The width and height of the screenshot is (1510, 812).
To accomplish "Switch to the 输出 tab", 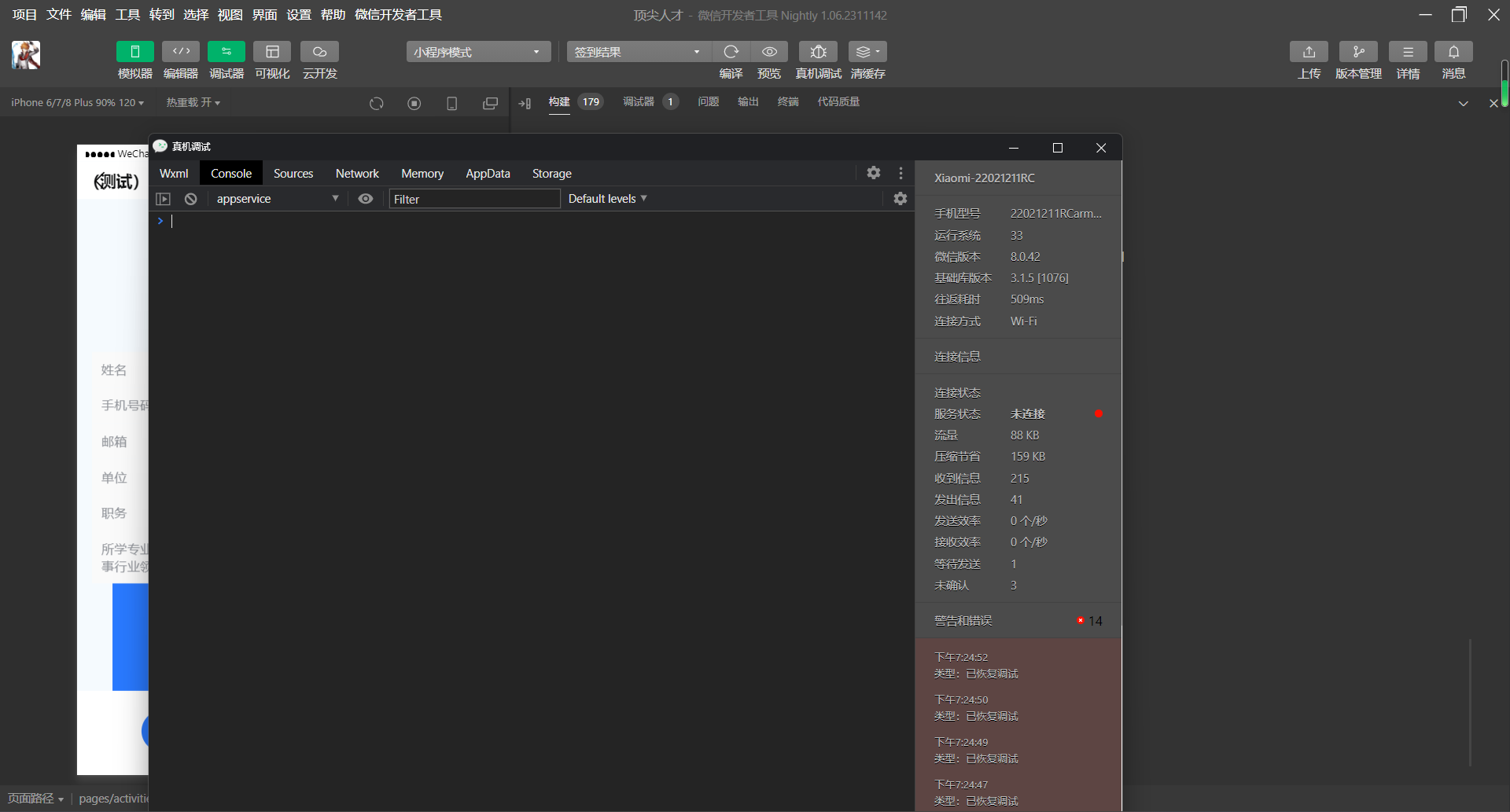I will point(748,102).
